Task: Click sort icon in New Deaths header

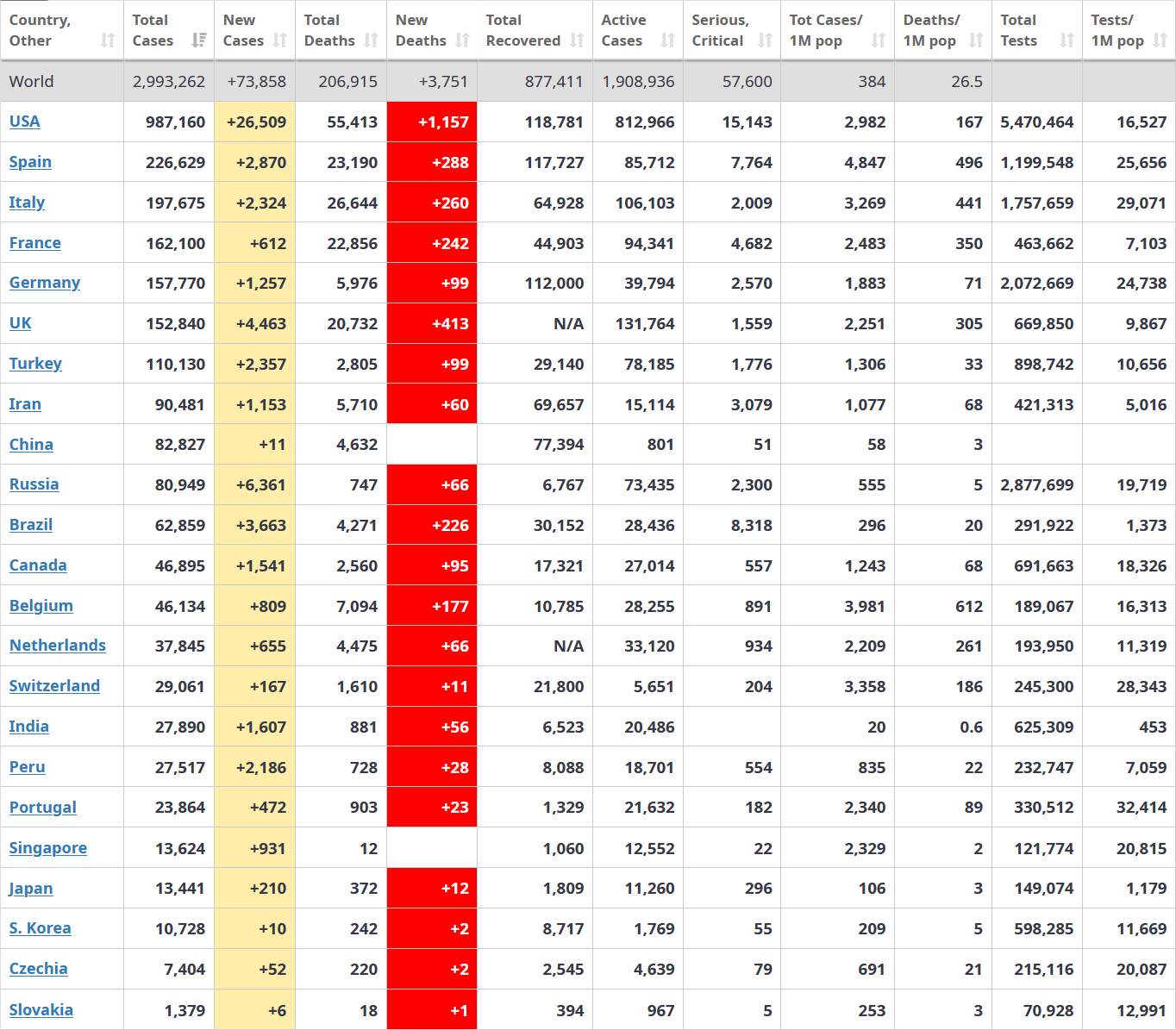Action: (463, 41)
